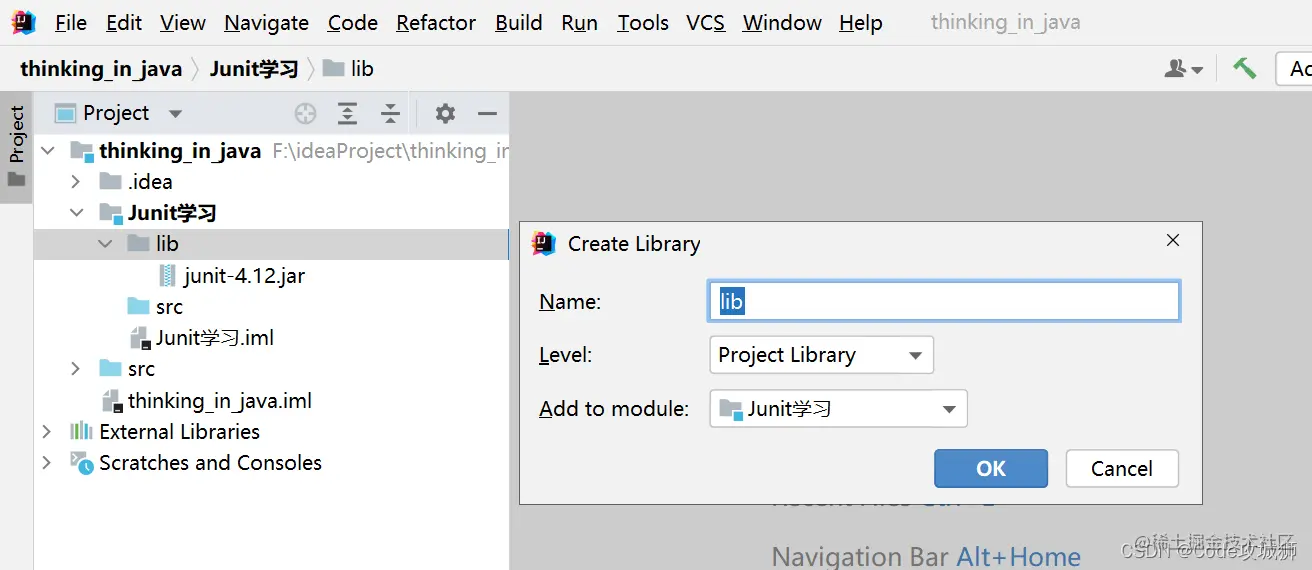The width and height of the screenshot is (1312, 570).
Task: Open the Project tool window side tab
Action: click(x=16, y=146)
